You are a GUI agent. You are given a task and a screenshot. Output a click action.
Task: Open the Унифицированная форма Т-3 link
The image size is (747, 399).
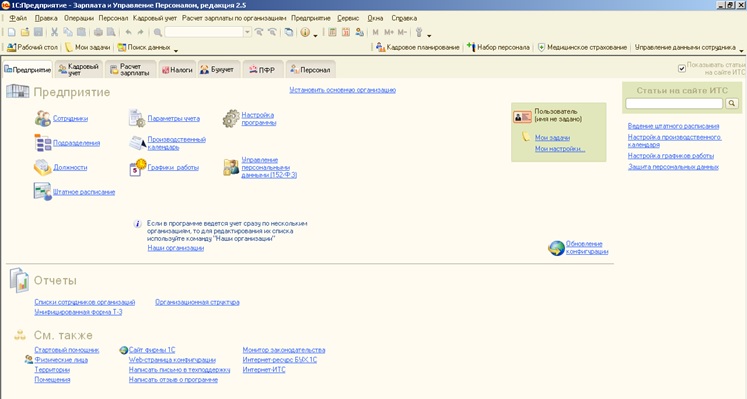pyautogui.click(x=78, y=312)
